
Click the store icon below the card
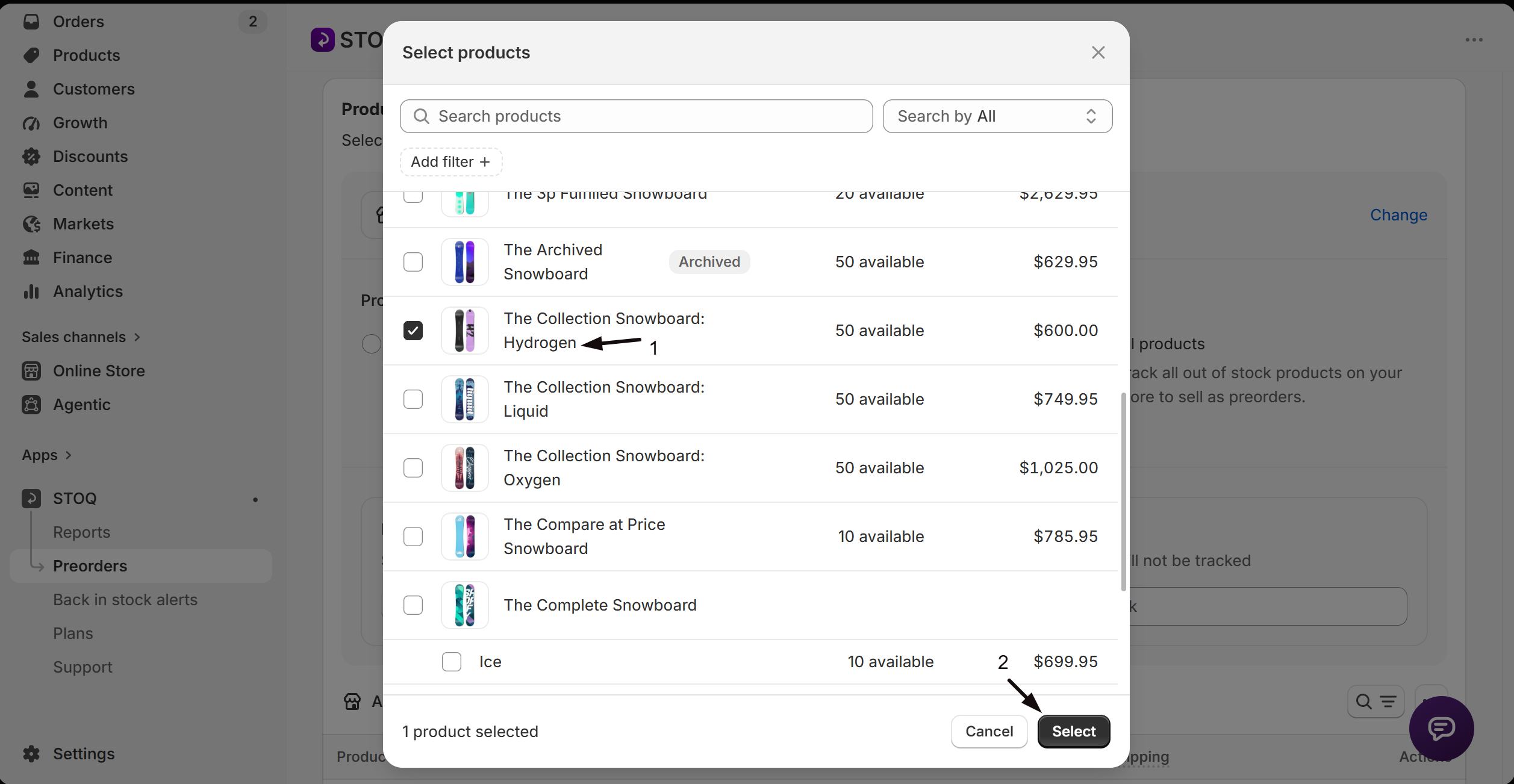click(352, 702)
